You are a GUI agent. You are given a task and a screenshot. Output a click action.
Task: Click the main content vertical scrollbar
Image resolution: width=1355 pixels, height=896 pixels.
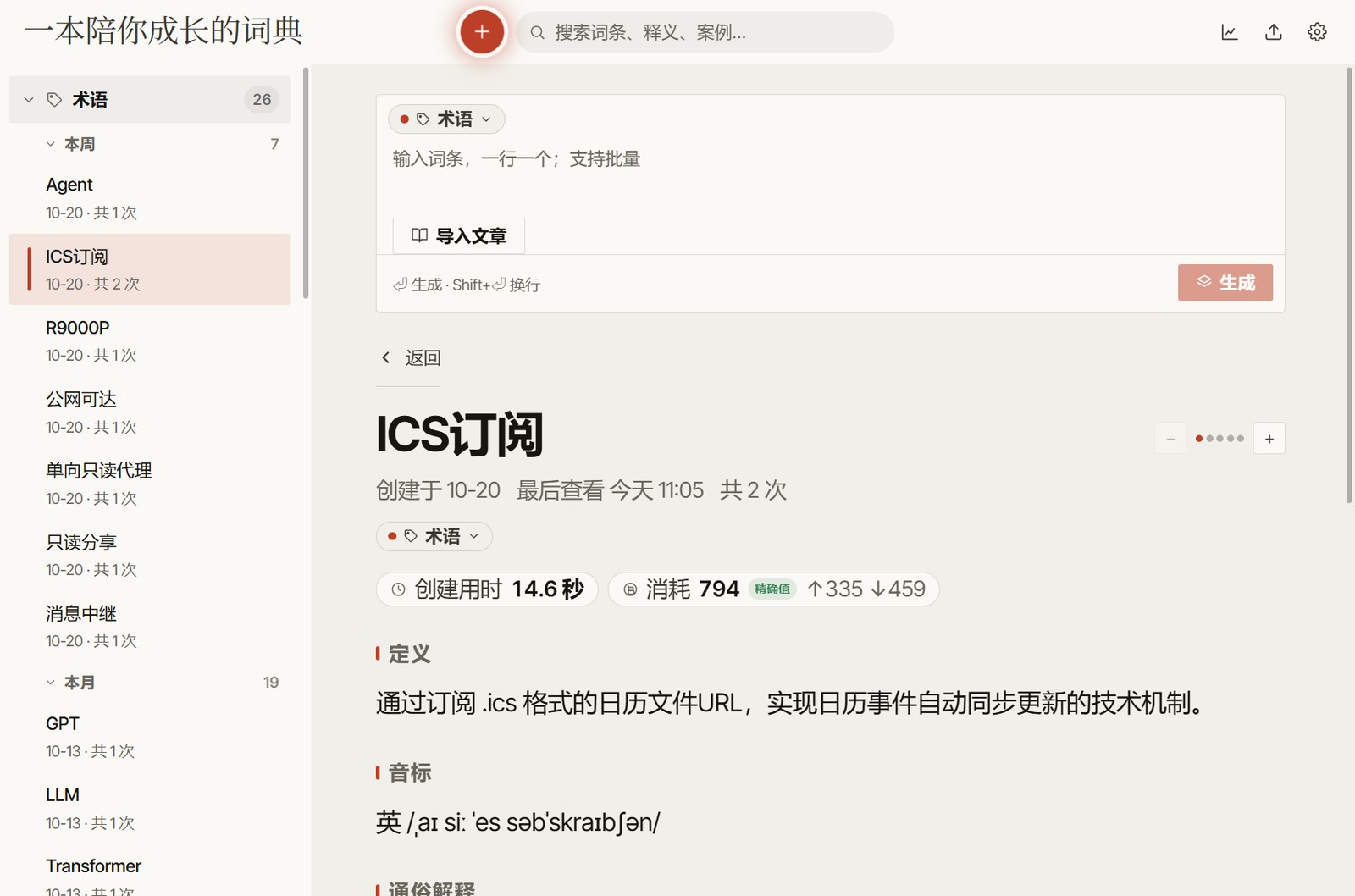click(x=1349, y=285)
